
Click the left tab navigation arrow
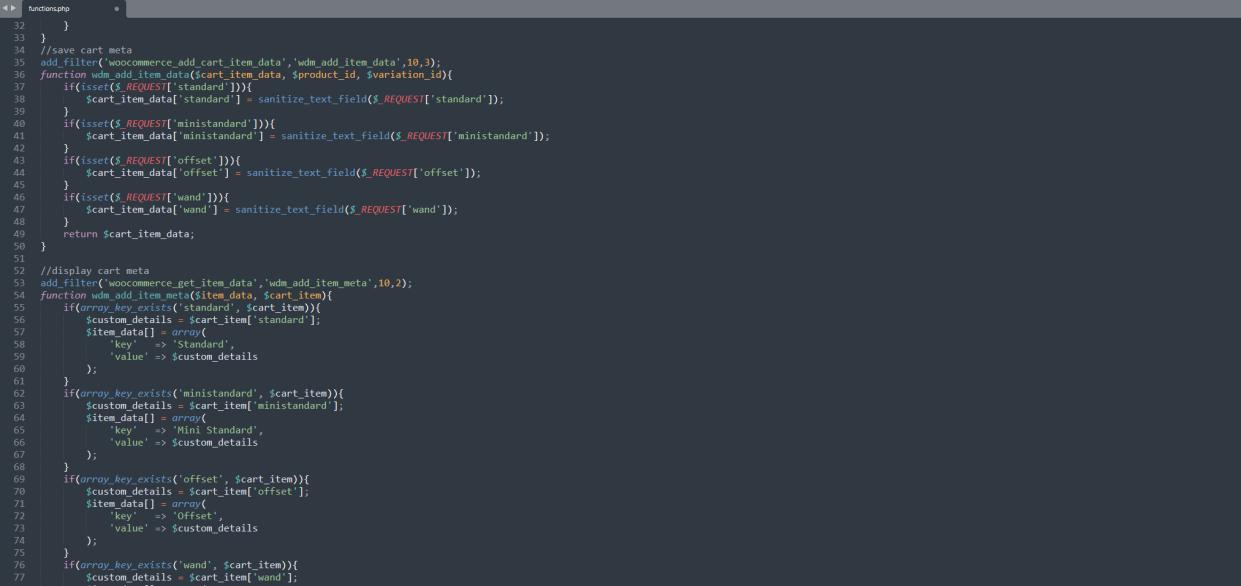4,8
